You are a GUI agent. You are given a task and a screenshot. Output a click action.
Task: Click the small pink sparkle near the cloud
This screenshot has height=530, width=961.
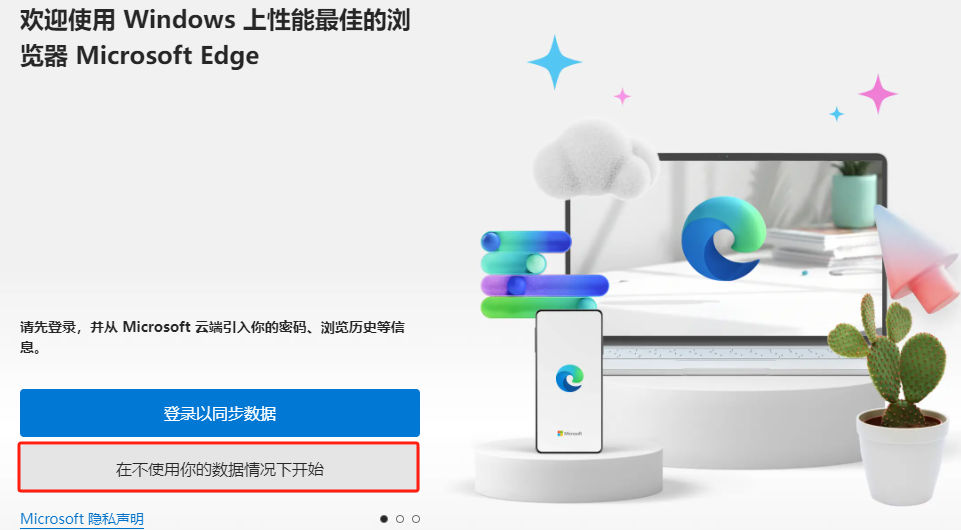[622, 96]
